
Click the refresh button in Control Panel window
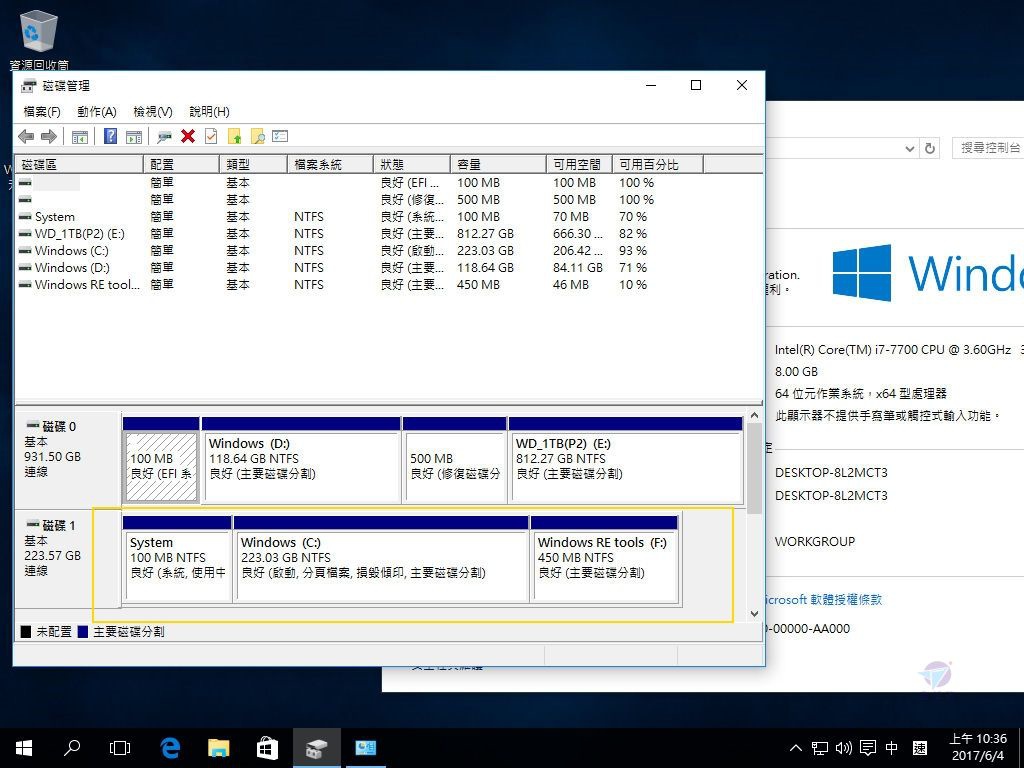tap(930, 148)
